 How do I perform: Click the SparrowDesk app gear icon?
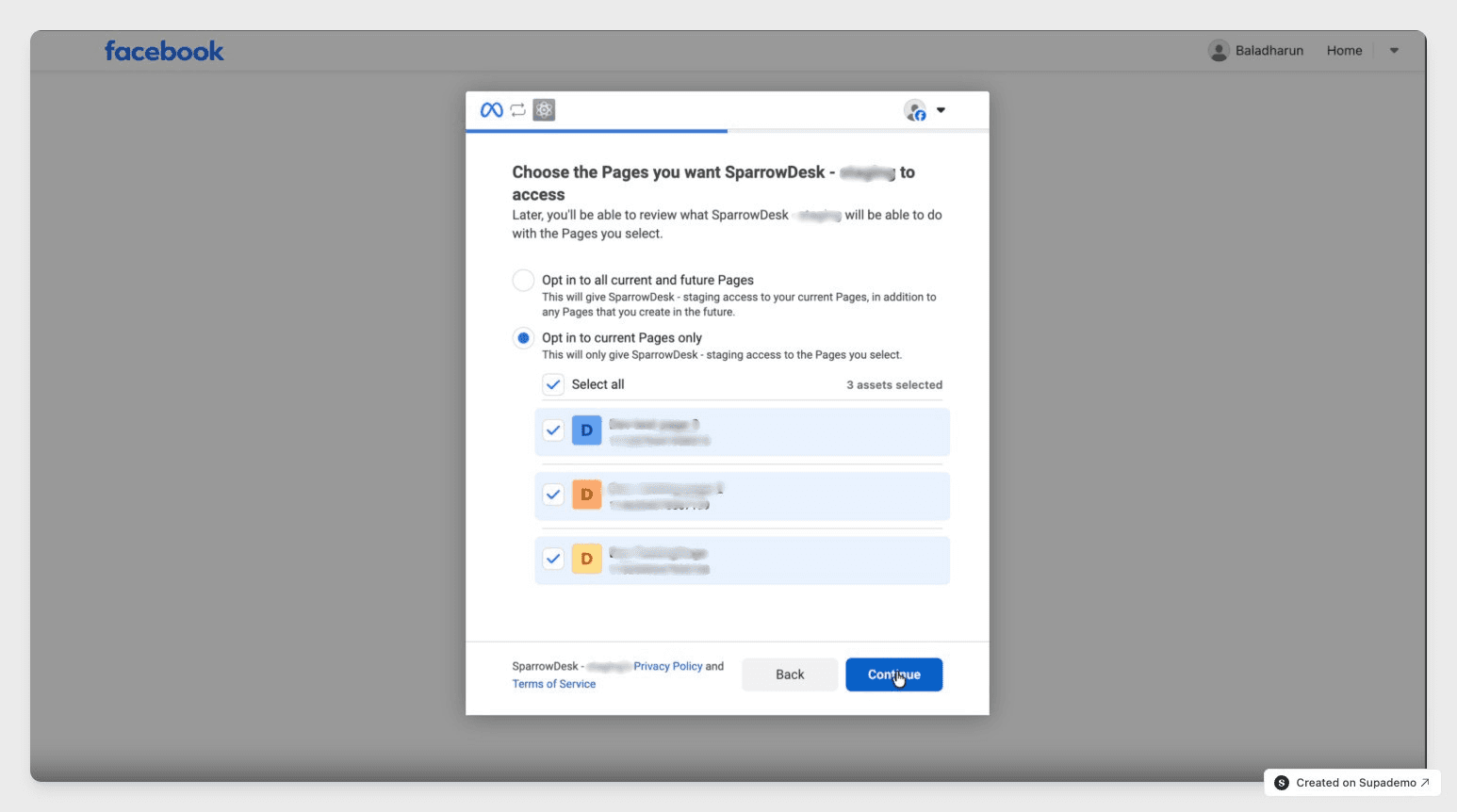coord(544,110)
